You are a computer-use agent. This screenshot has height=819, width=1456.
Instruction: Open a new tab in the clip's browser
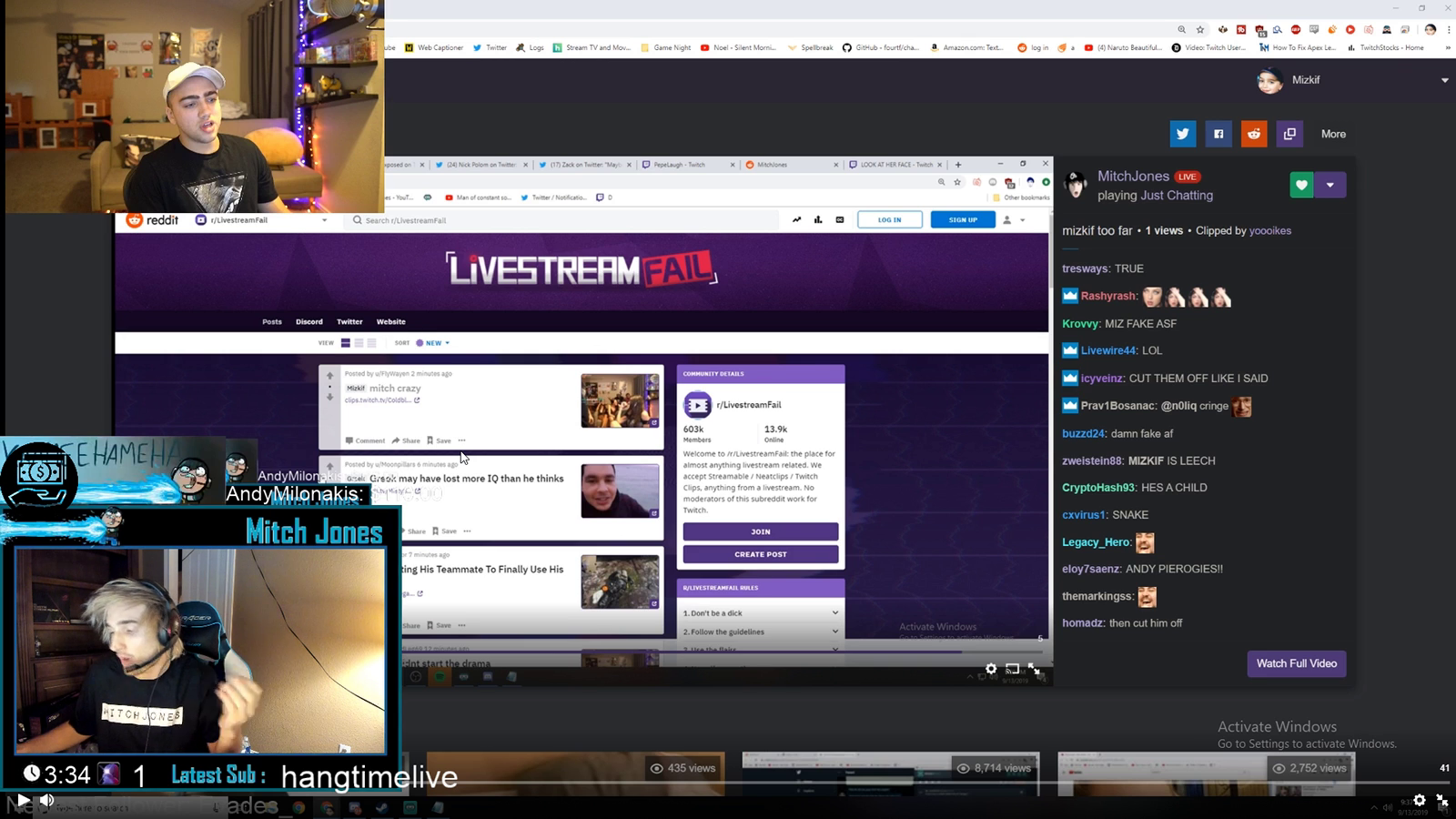[957, 165]
